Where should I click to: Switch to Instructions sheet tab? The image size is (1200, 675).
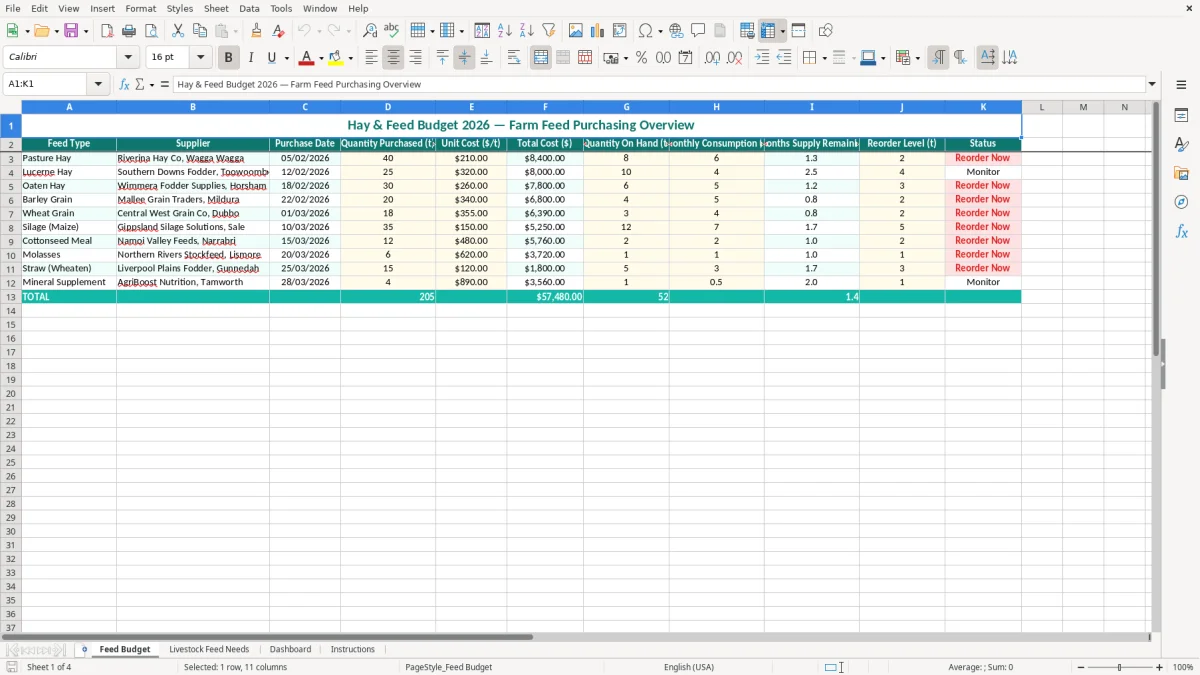pyautogui.click(x=353, y=649)
